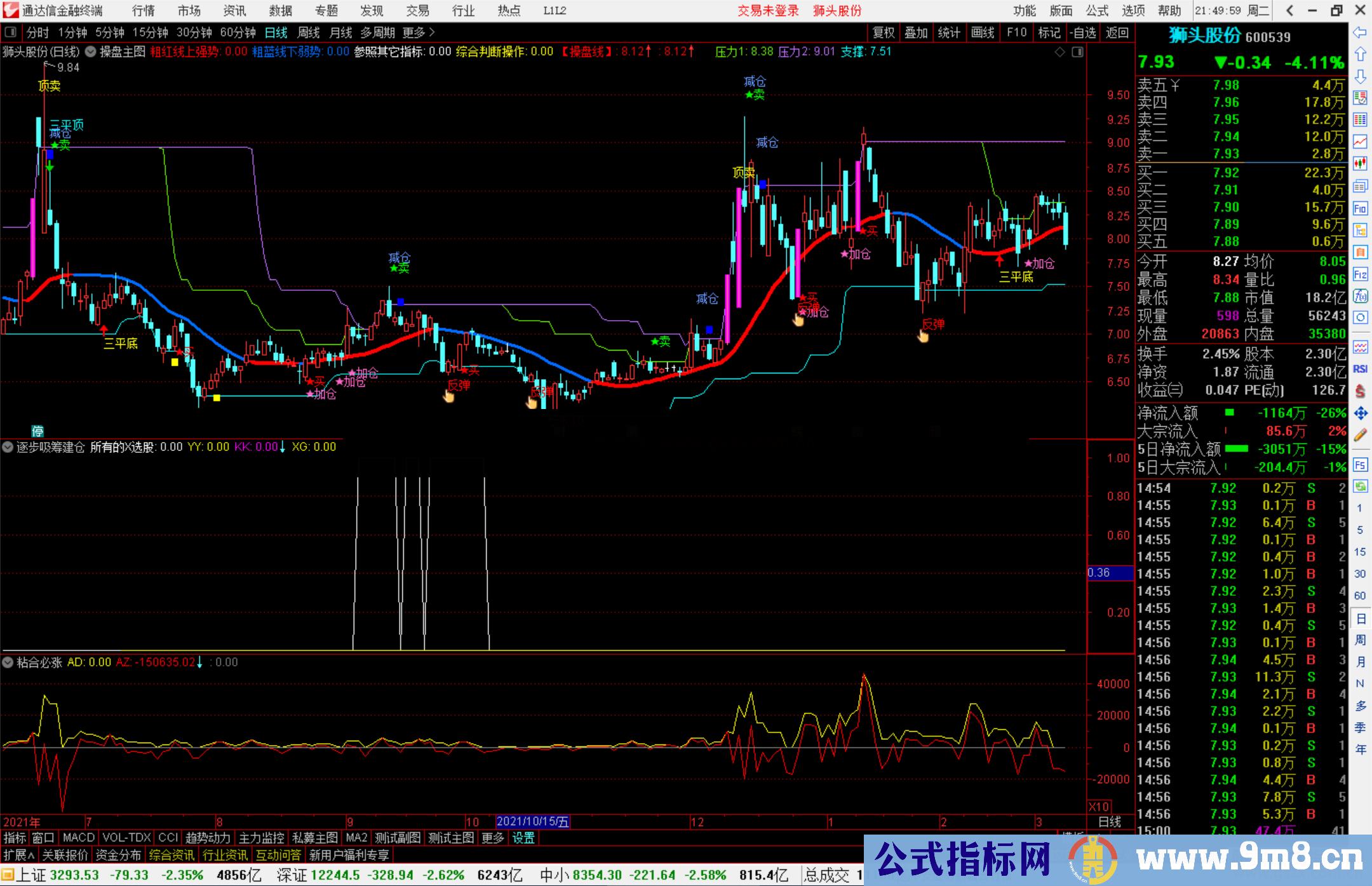Switch to the MACD indicator tab
Screen dimensions: 1372x886
click(x=77, y=838)
